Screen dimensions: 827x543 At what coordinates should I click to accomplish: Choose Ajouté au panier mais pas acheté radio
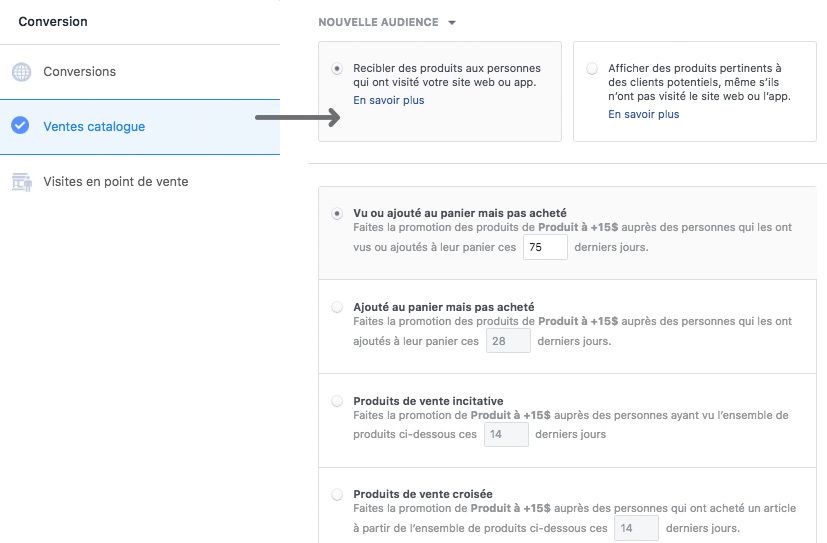pyautogui.click(x=337, y=307)
